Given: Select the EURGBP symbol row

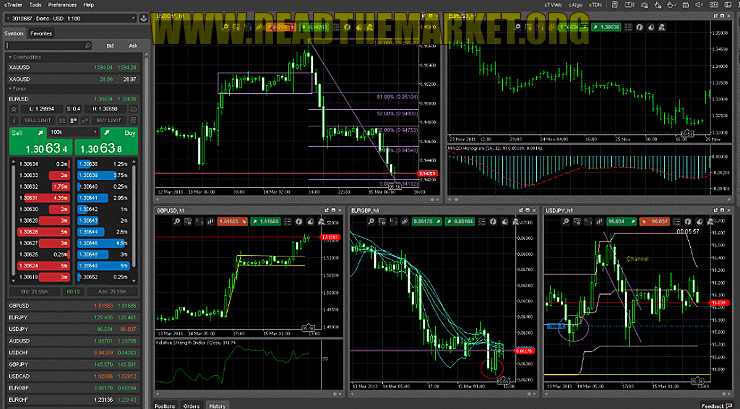Looking at the screenshot, I should 73,388.
